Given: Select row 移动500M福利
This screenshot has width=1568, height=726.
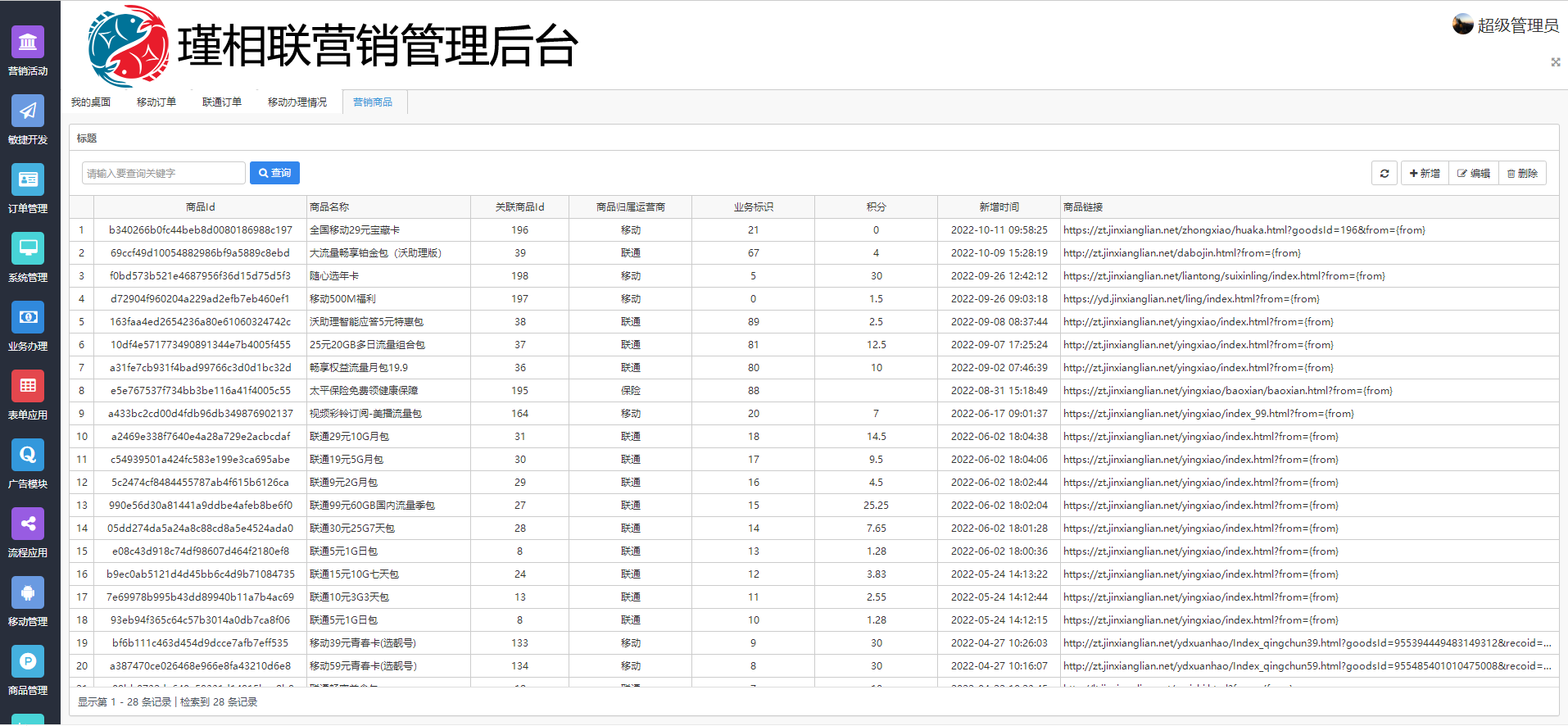Looking at the screenshot, I should [814, 299].
